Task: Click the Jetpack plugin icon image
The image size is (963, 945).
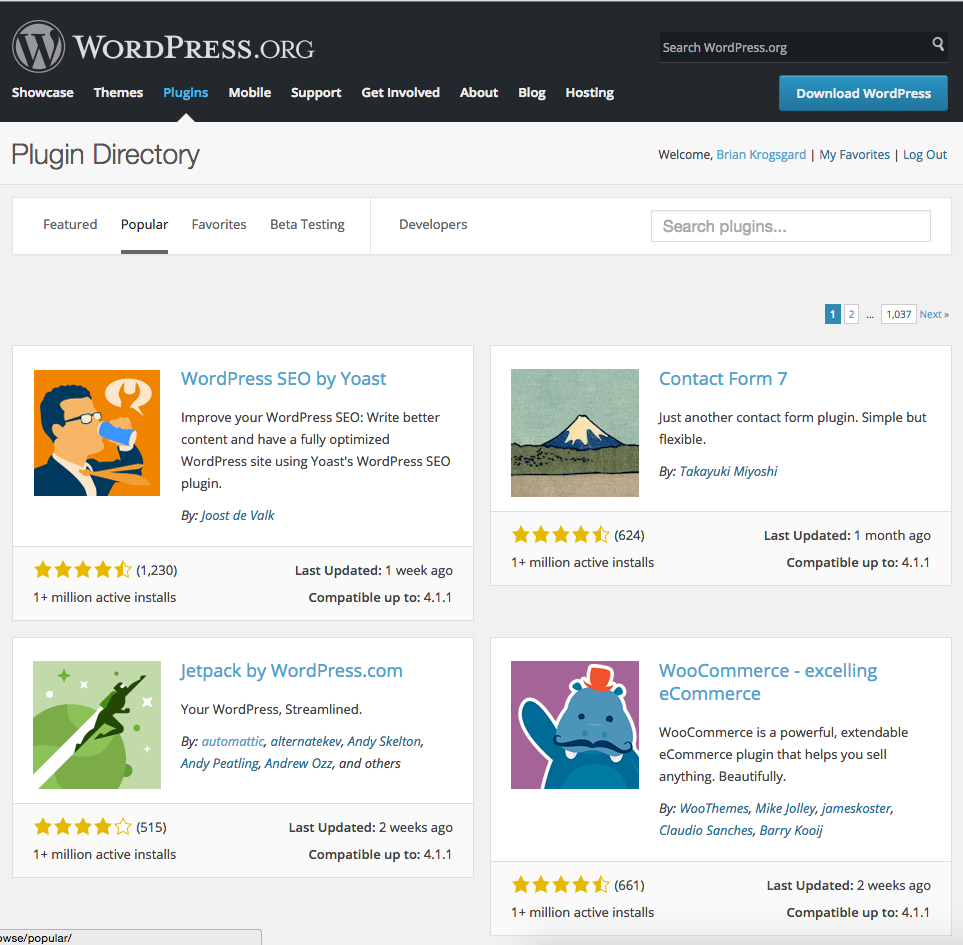Action: pyautogui.click(x=97, y=725)
